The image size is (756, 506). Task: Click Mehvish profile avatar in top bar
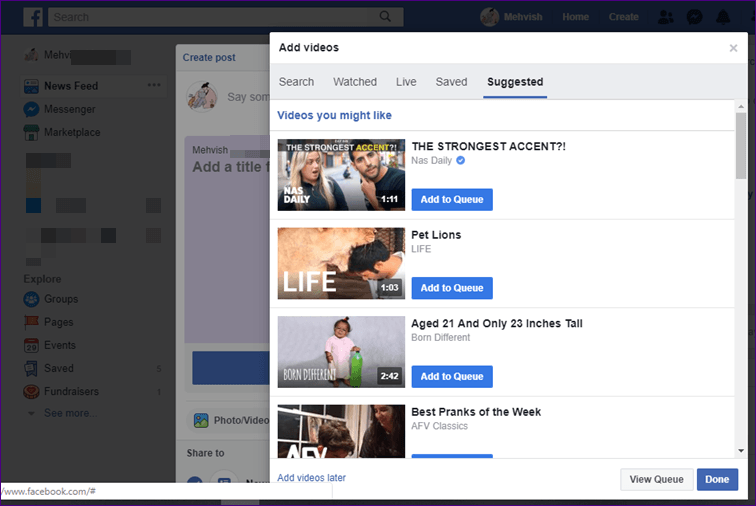489,17
